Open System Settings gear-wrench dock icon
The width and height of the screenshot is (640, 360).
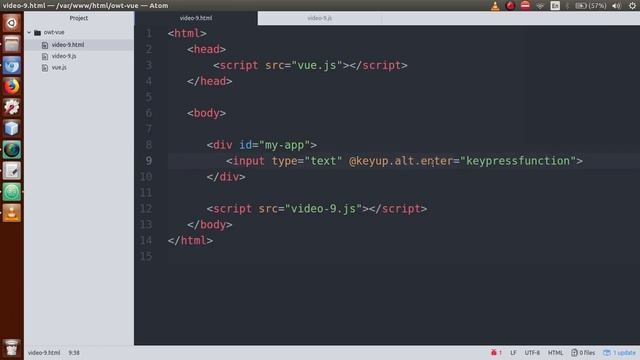pos(11,107)
